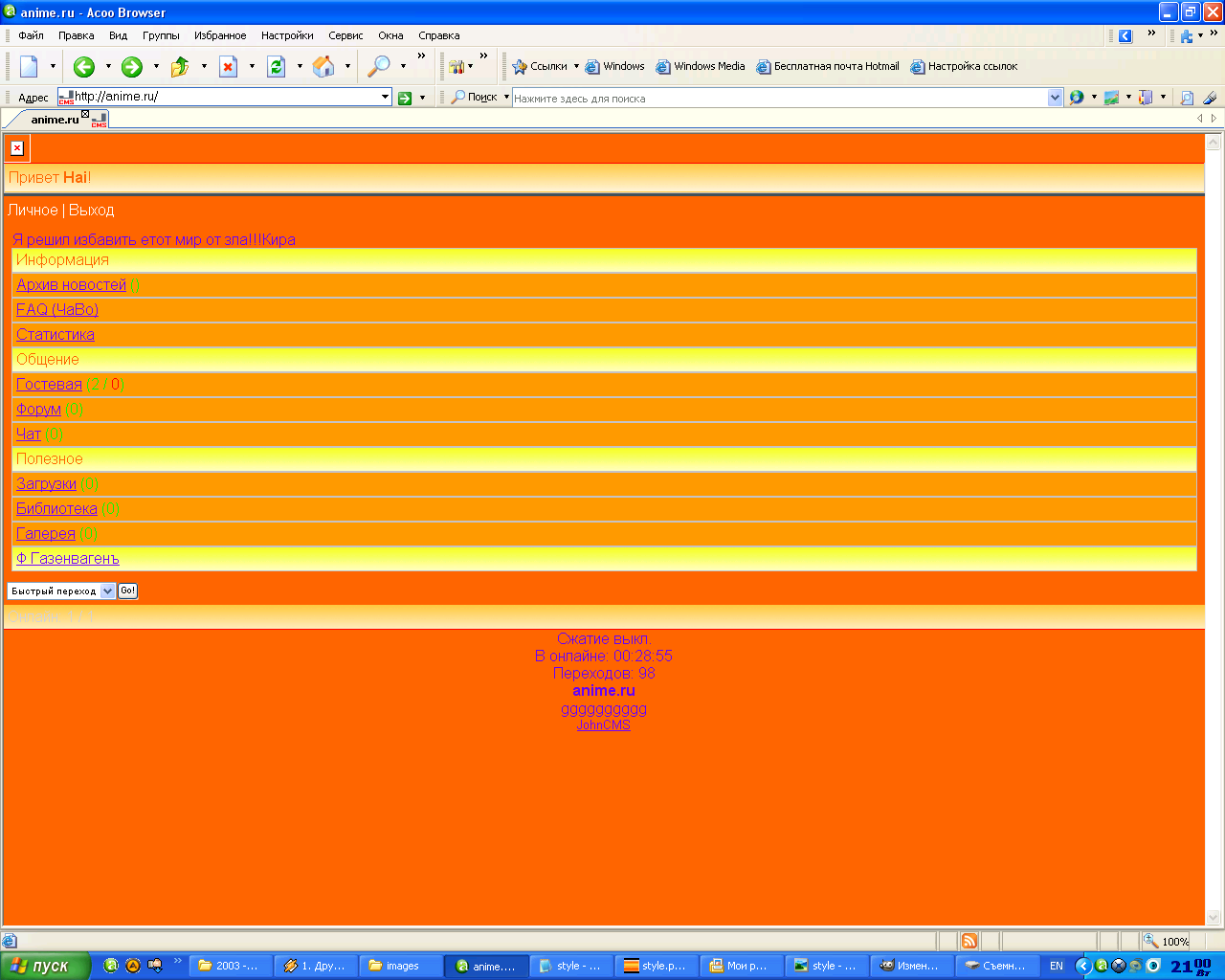Click the green Back navigation arrow
The image size is (1225, 980).
(84, 66)
